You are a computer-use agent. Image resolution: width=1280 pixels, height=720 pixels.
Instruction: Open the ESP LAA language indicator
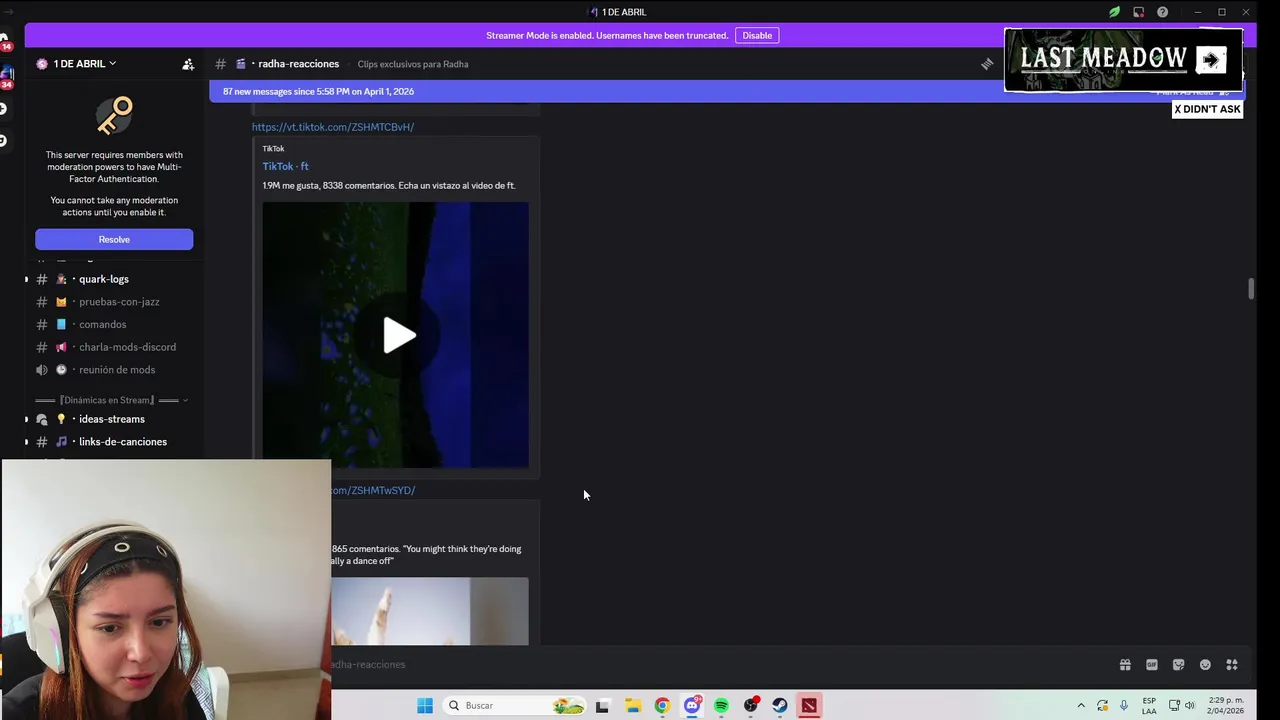click(1149, 706)
